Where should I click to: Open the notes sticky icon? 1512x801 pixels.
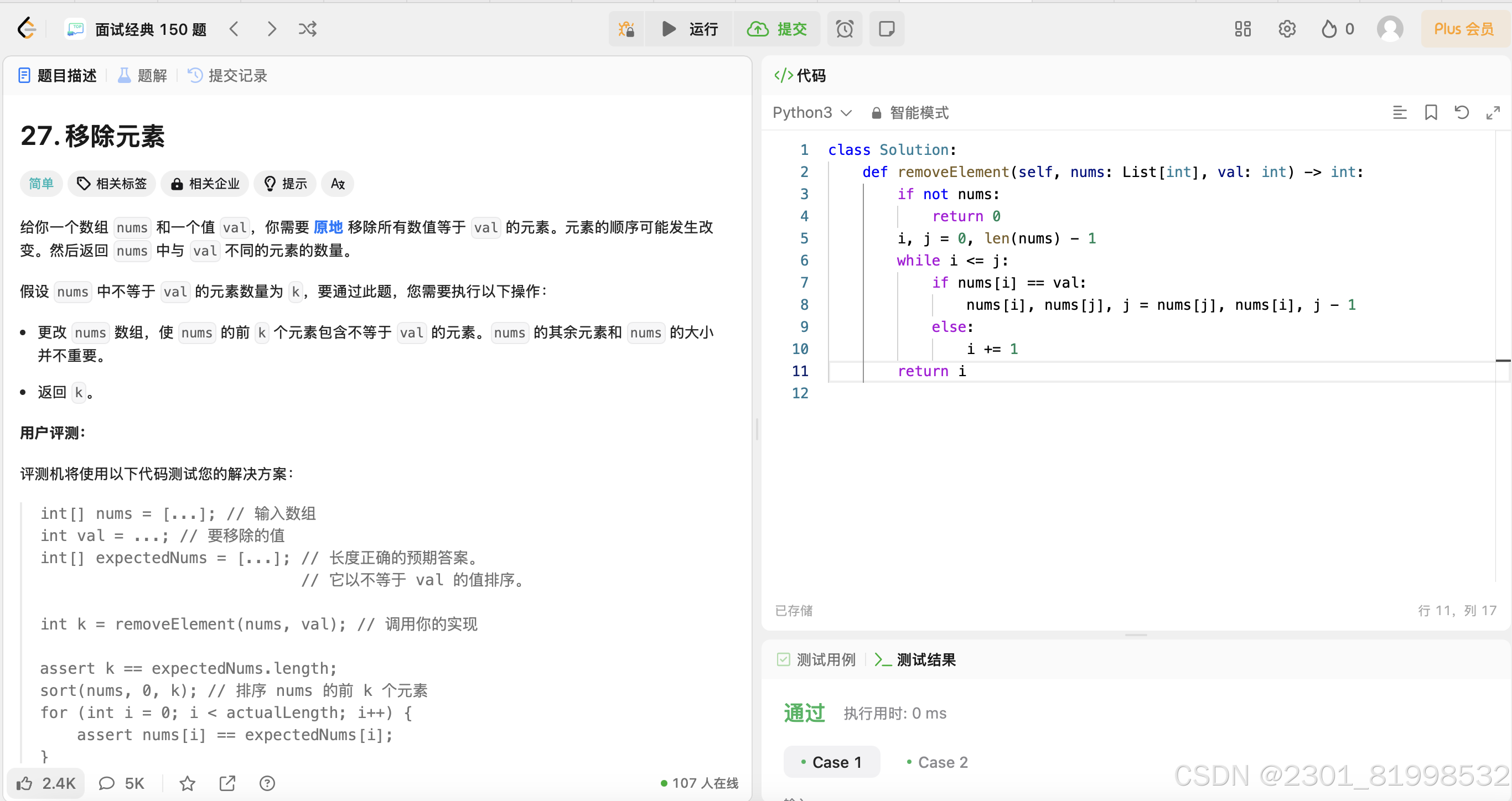pyautogui.click(x=886, y=29)
